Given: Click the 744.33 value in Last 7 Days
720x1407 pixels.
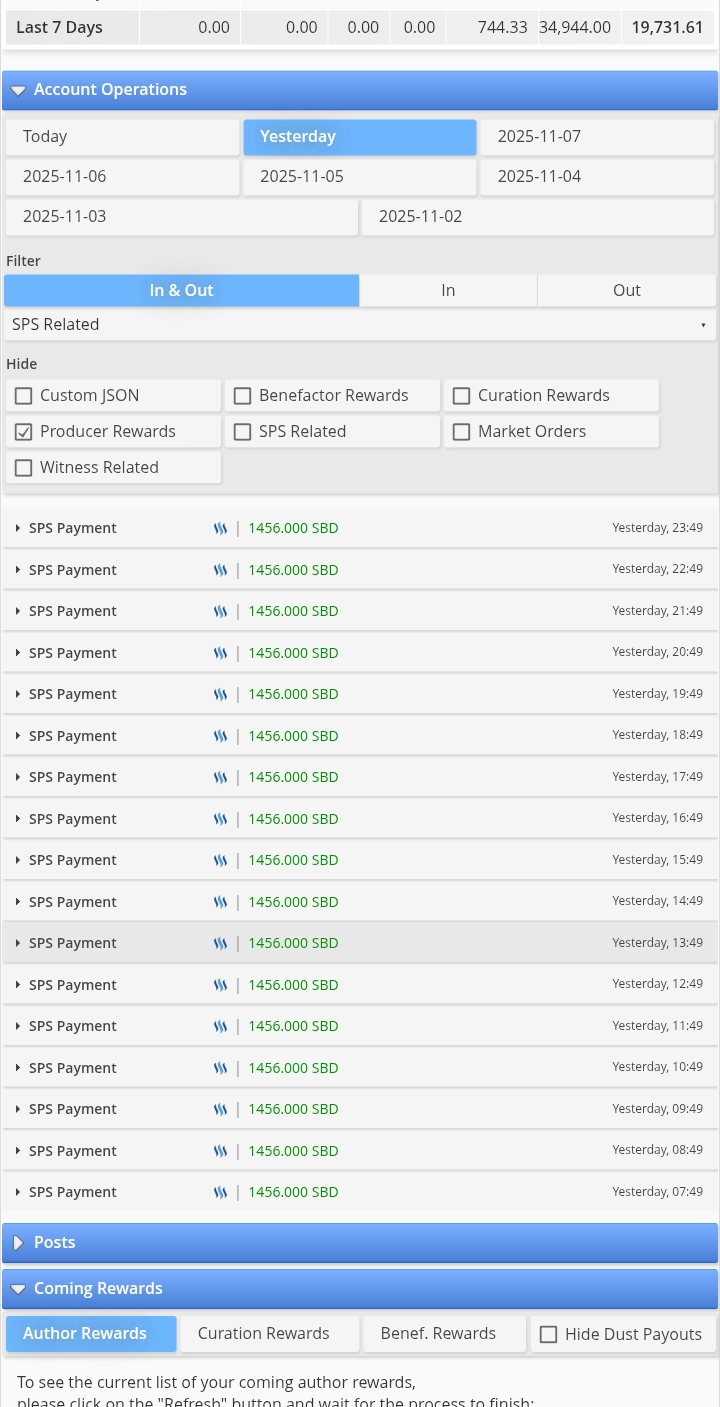Looking at the screenshot, I should [x=502, y=27].
